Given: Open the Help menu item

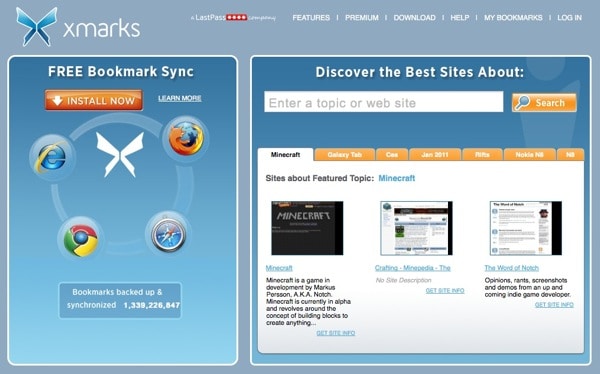Looking at the screenshot, I should (x=460, y=18).
